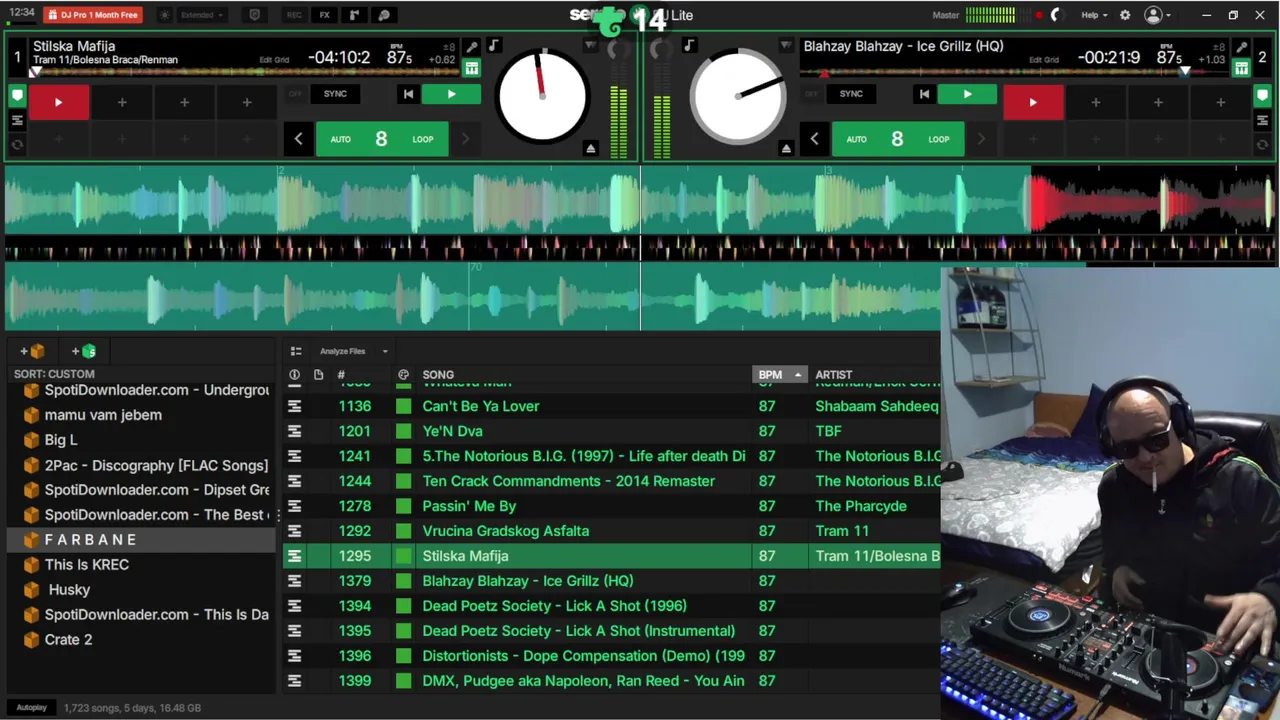Sort by the ARTIST column header
Viewport: 1280px width, 720px height.
pos(834,375)
